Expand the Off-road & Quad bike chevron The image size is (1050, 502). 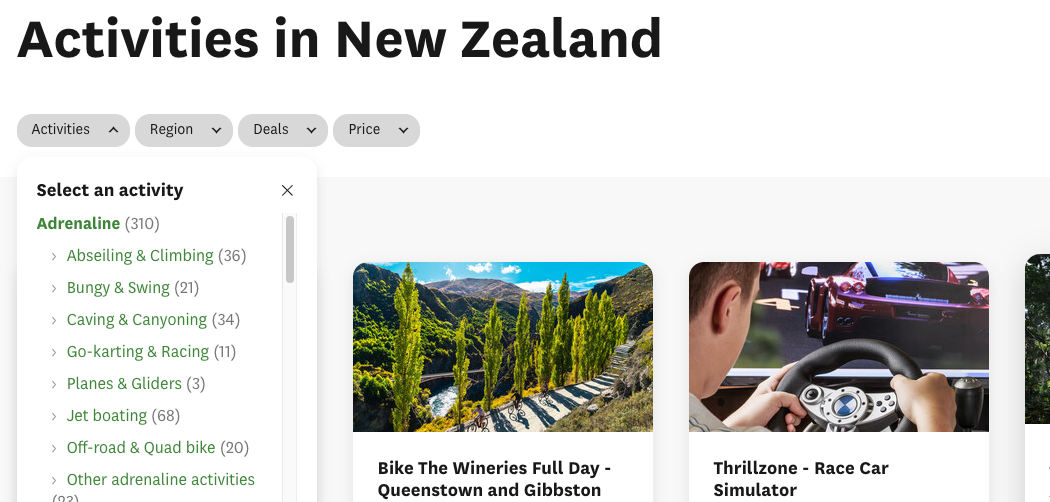point(54,448)
